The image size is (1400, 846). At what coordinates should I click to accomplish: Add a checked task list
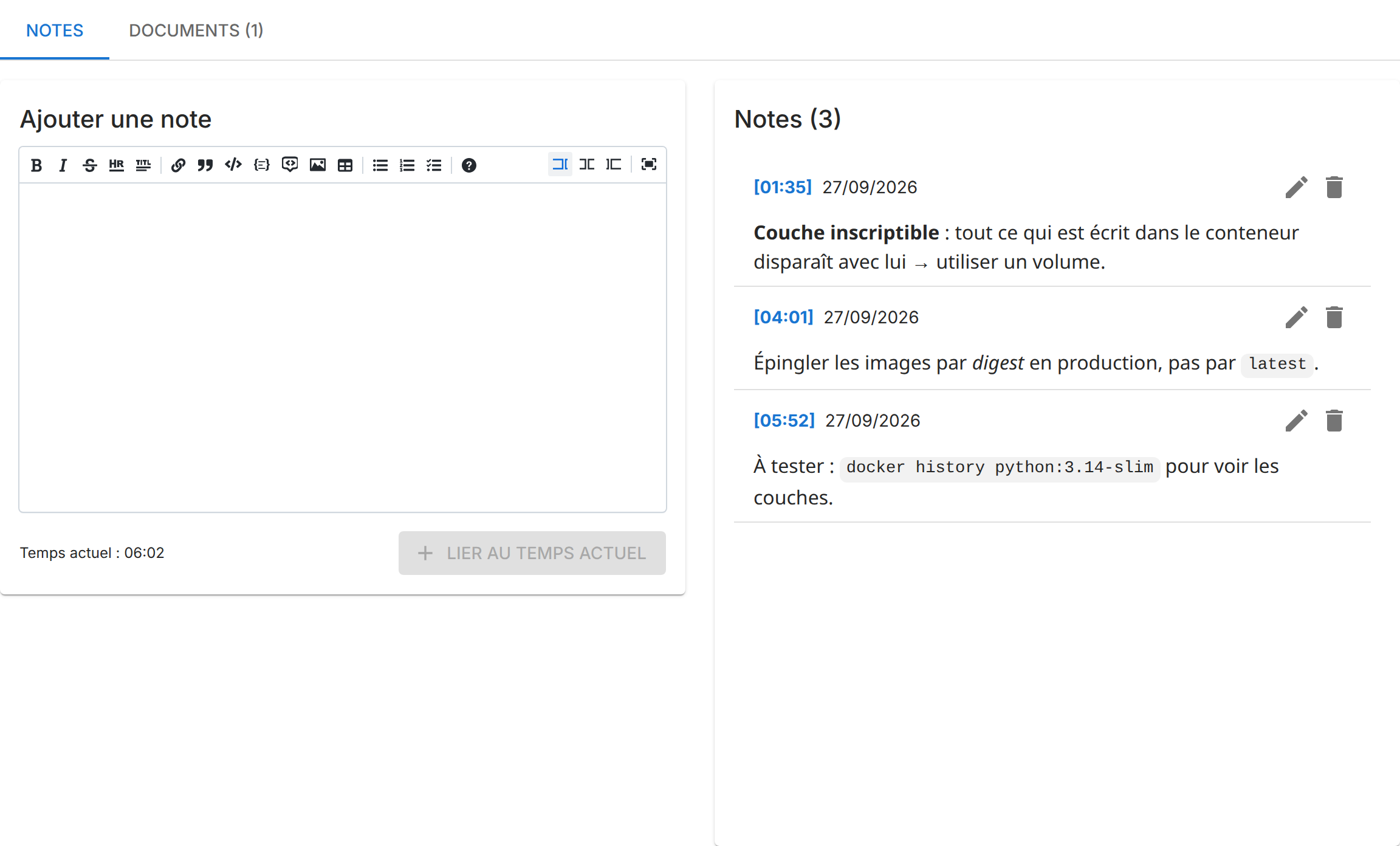(434, 165)
